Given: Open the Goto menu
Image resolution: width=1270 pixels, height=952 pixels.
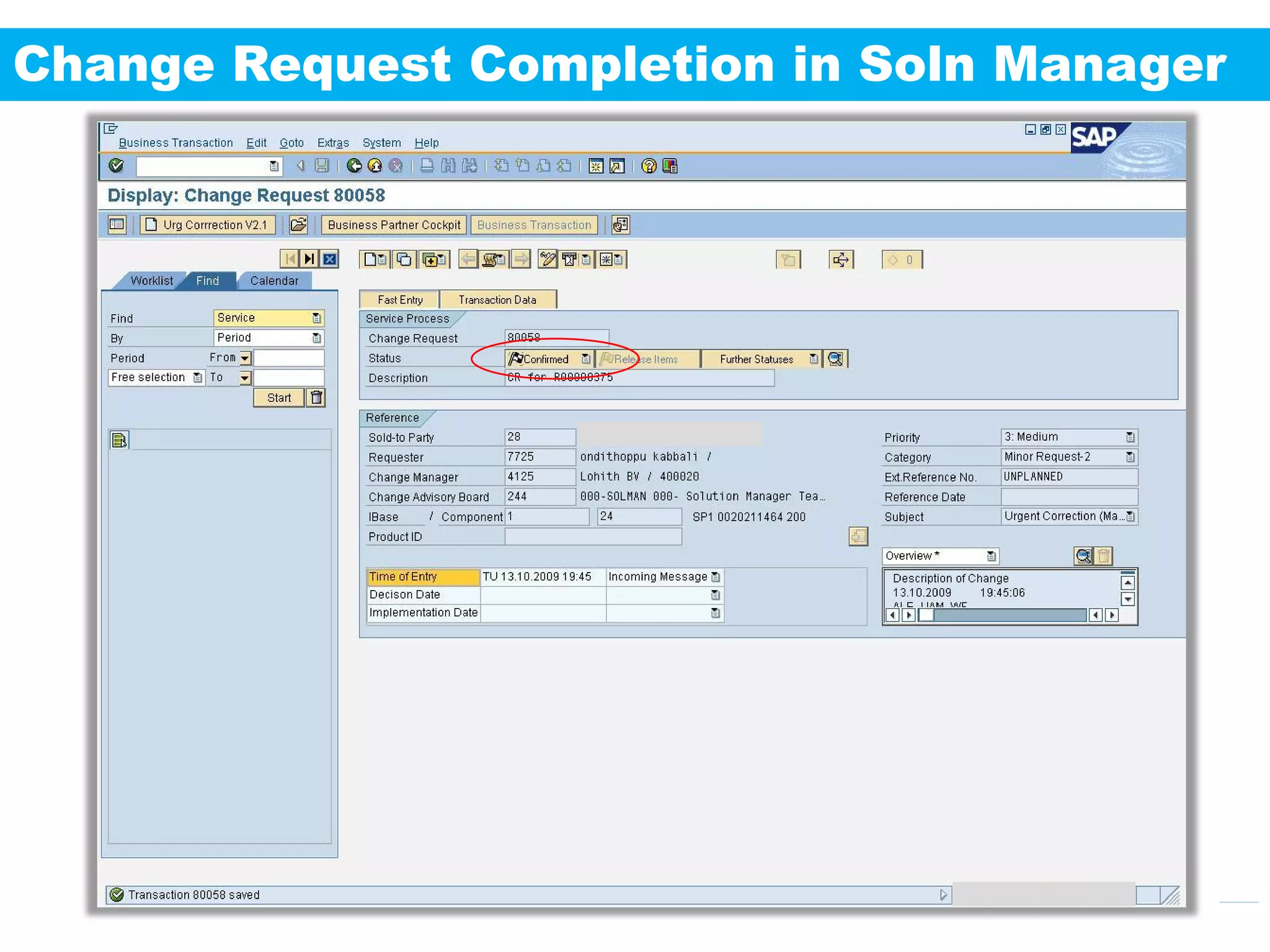Looking at the screenshot, I should (291, 143).
